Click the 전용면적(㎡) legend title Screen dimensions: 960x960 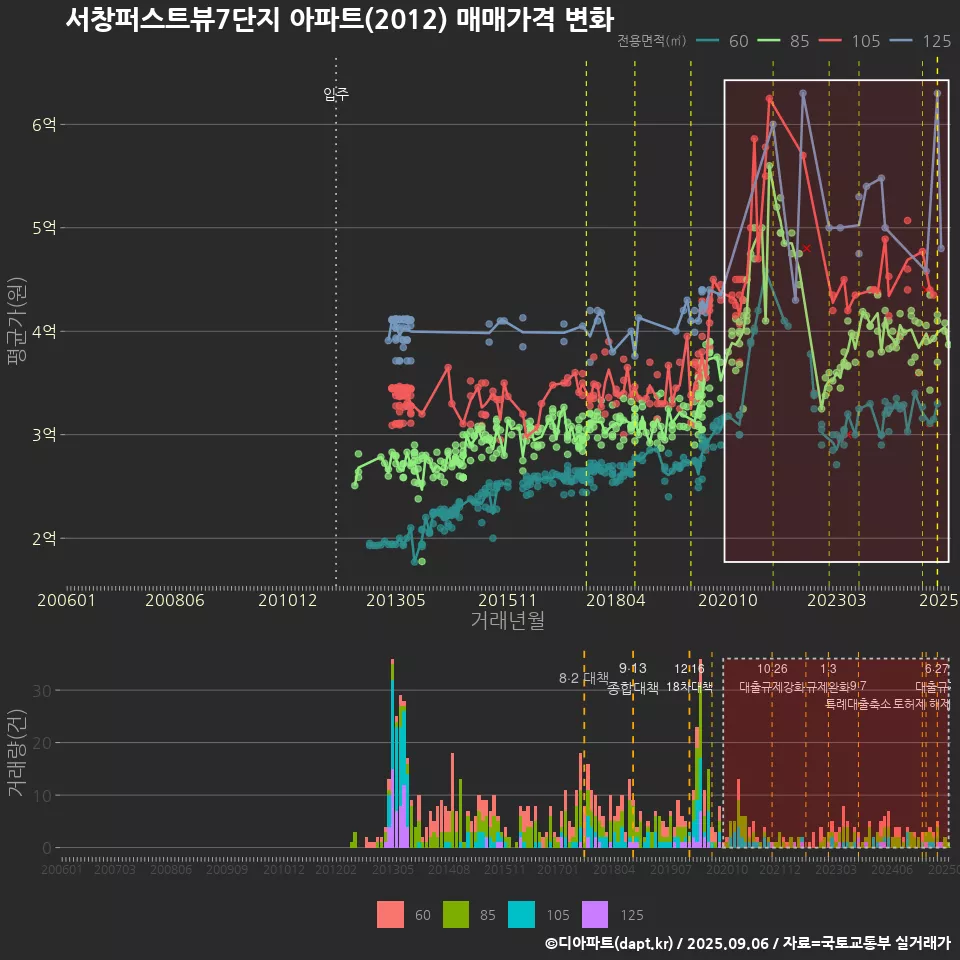pyautogui.click(x=651, y=41)
